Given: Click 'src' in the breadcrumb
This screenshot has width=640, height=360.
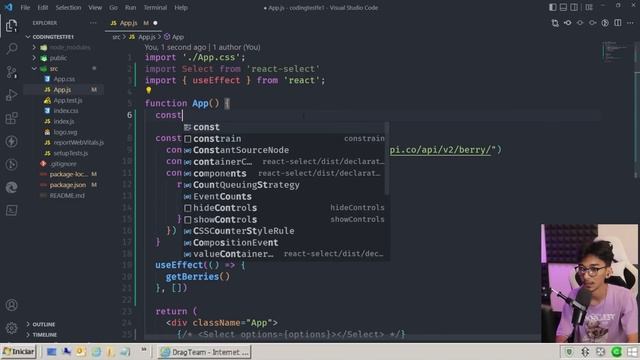Looking at the screenshot, I should [116, 37].
